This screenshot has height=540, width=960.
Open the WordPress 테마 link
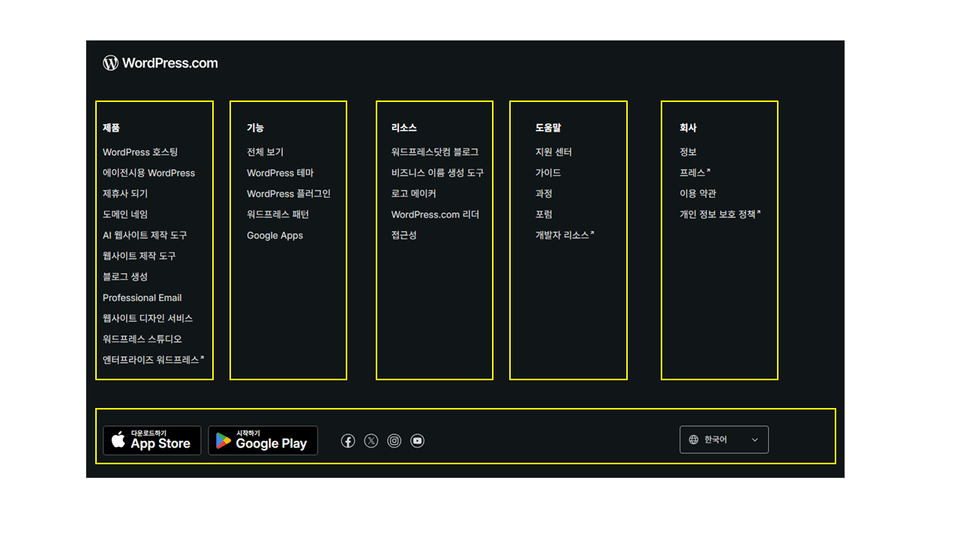tap(280, 173)
